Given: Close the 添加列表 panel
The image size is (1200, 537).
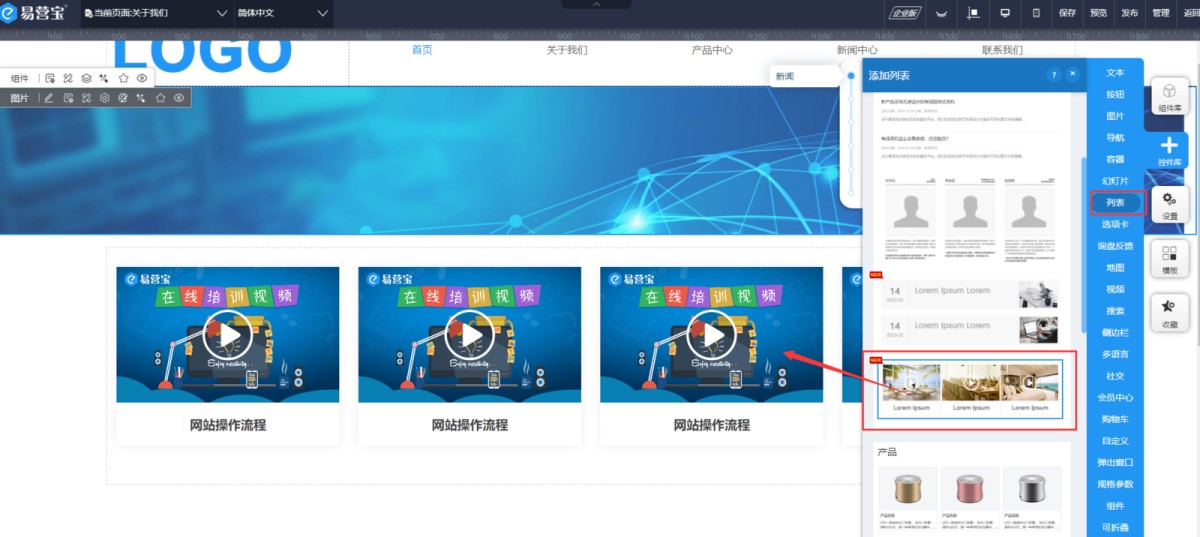Looking at the screenshot, I should pos(1072,75).
